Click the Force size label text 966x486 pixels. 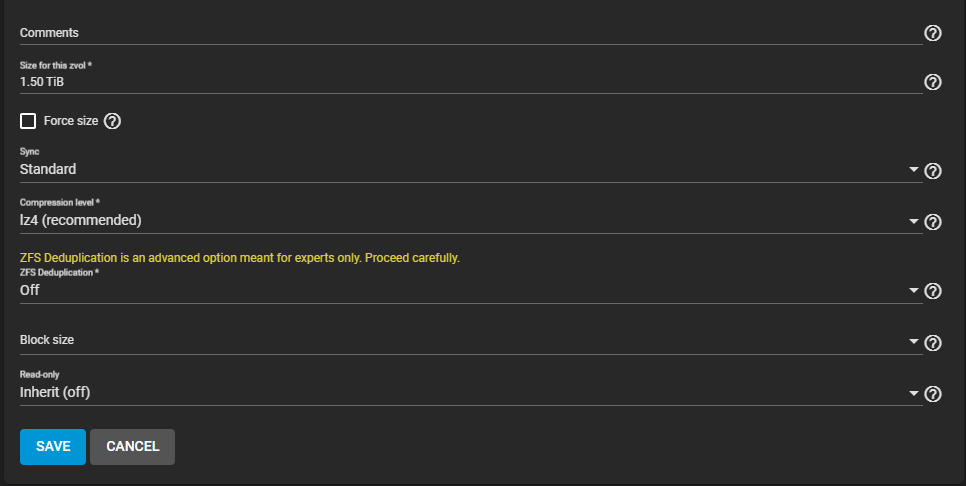pyautogui.click(x=71, y=121)
